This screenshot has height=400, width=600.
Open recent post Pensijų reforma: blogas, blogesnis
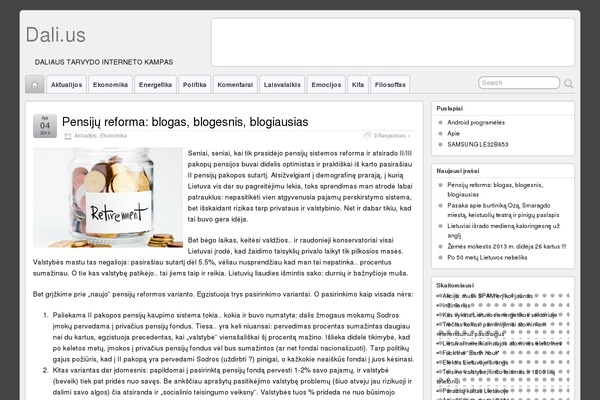click(x=495, y=189)
